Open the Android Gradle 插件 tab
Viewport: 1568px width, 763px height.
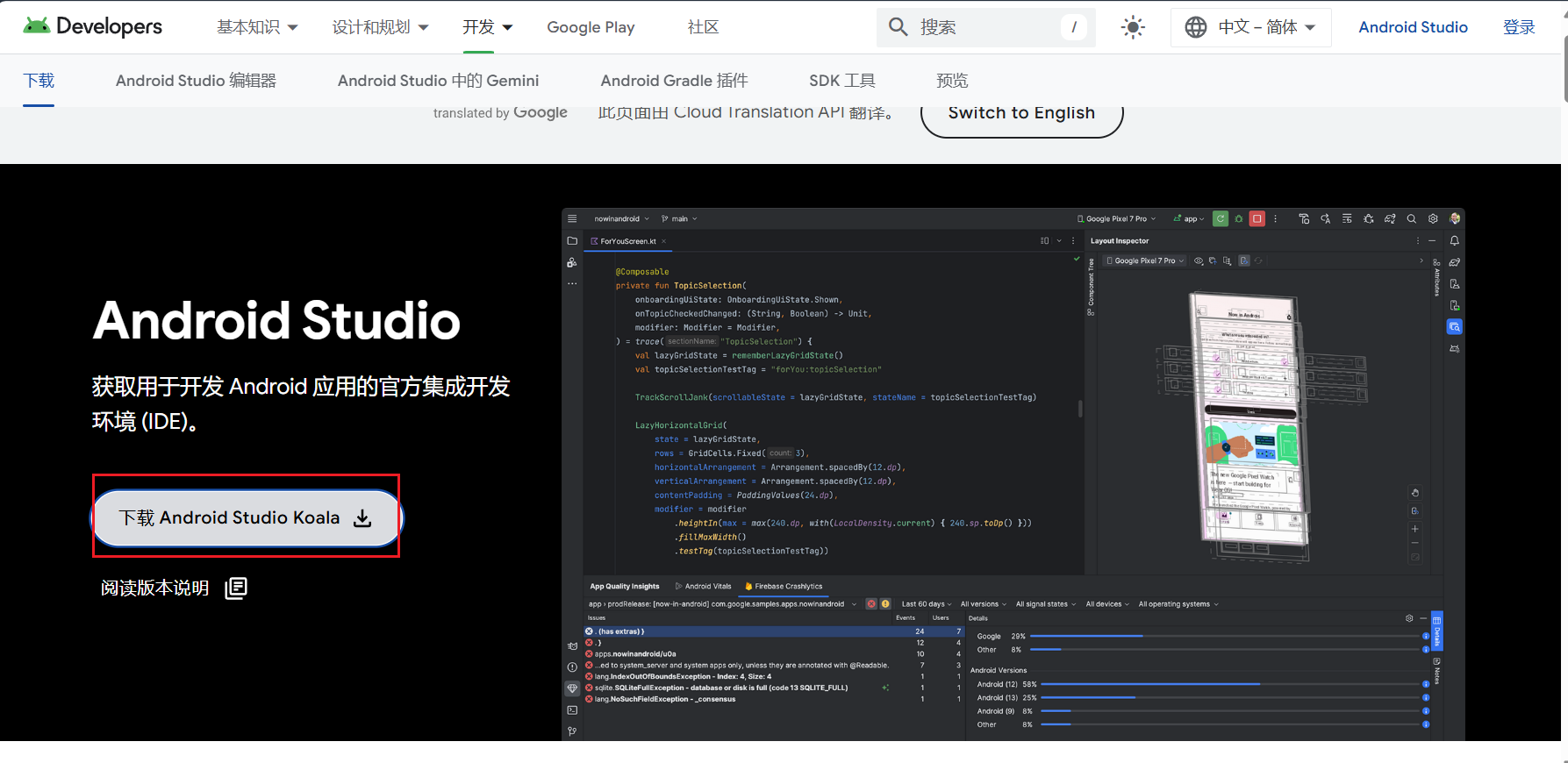(674, 81)
